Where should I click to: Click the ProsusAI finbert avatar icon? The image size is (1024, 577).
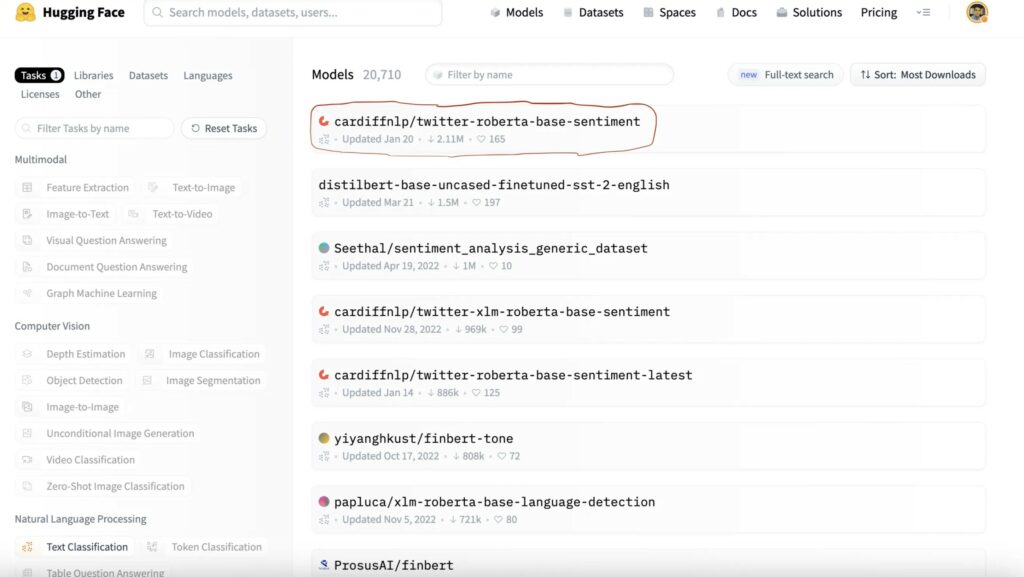[x=324, y=565]
